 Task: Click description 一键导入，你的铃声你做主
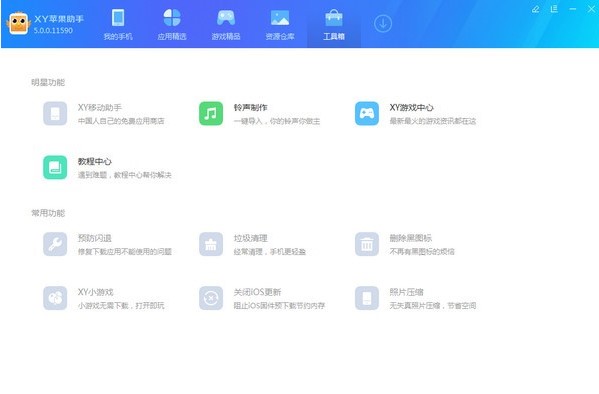[x=277, y=121]
